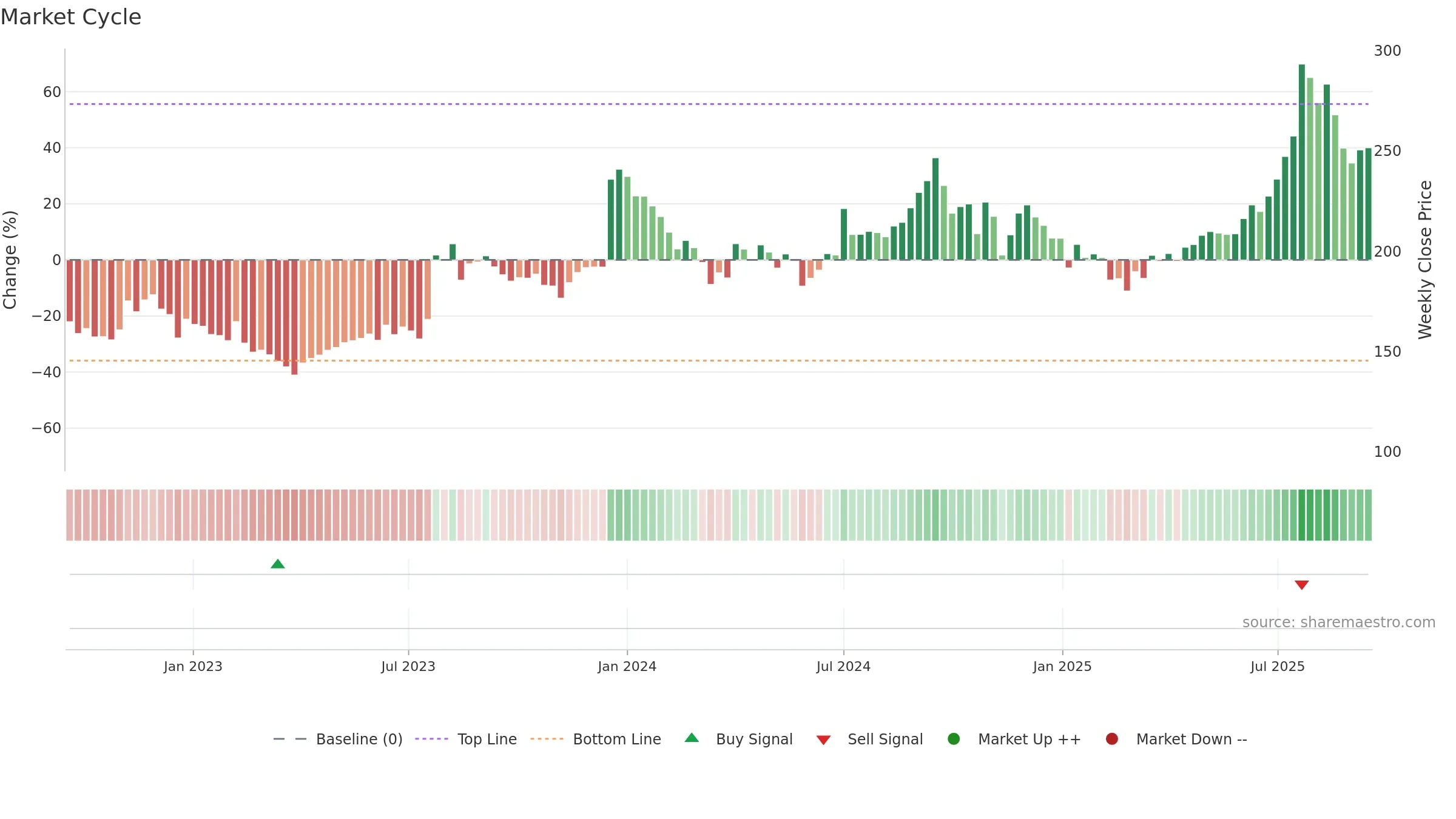Toggle the Market Down -- legend entry
Screen dimensions: 1456x819
(1176, 739)
